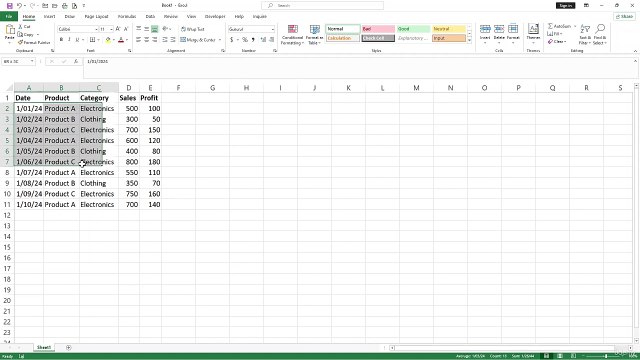The width and height of the screenshot is (640, 360).
Task: Apply accounting dollar format
Action: 231,40
